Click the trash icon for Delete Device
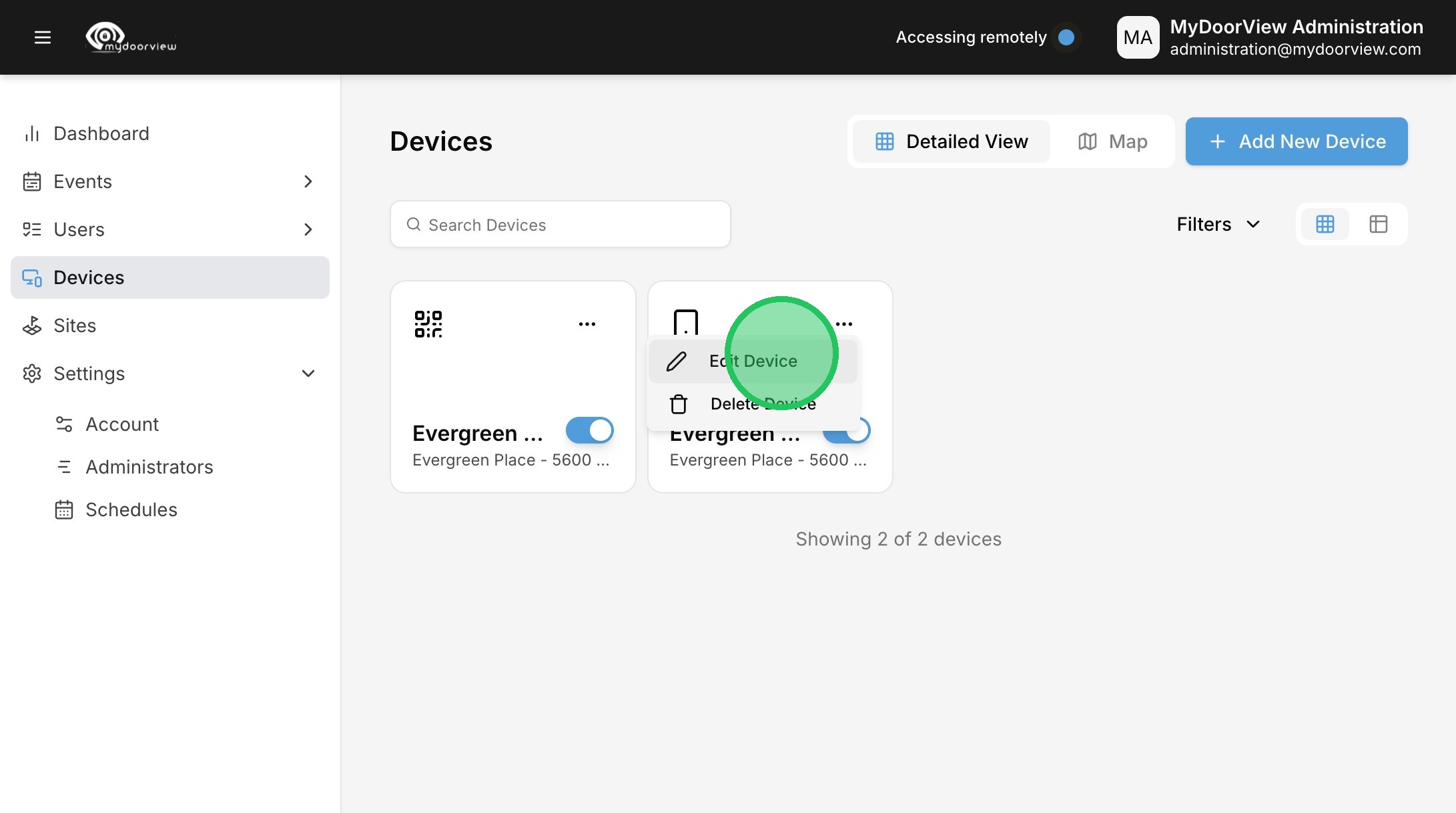Image resolution: width=1456 pixels, height=813 pixels. click(x=679, y=404)
